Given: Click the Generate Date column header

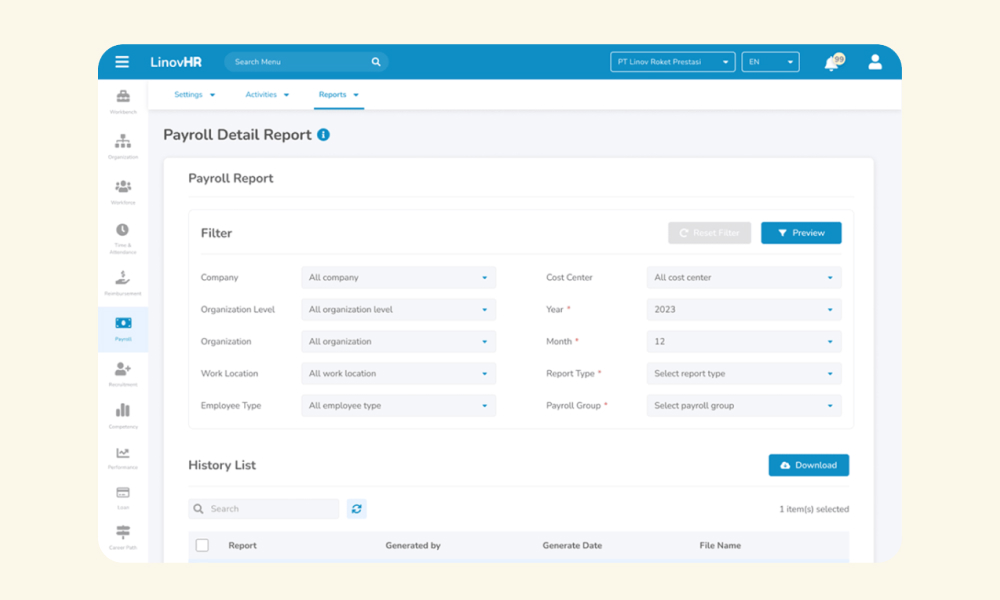Looking at the screenshot, I should point(572,545).
